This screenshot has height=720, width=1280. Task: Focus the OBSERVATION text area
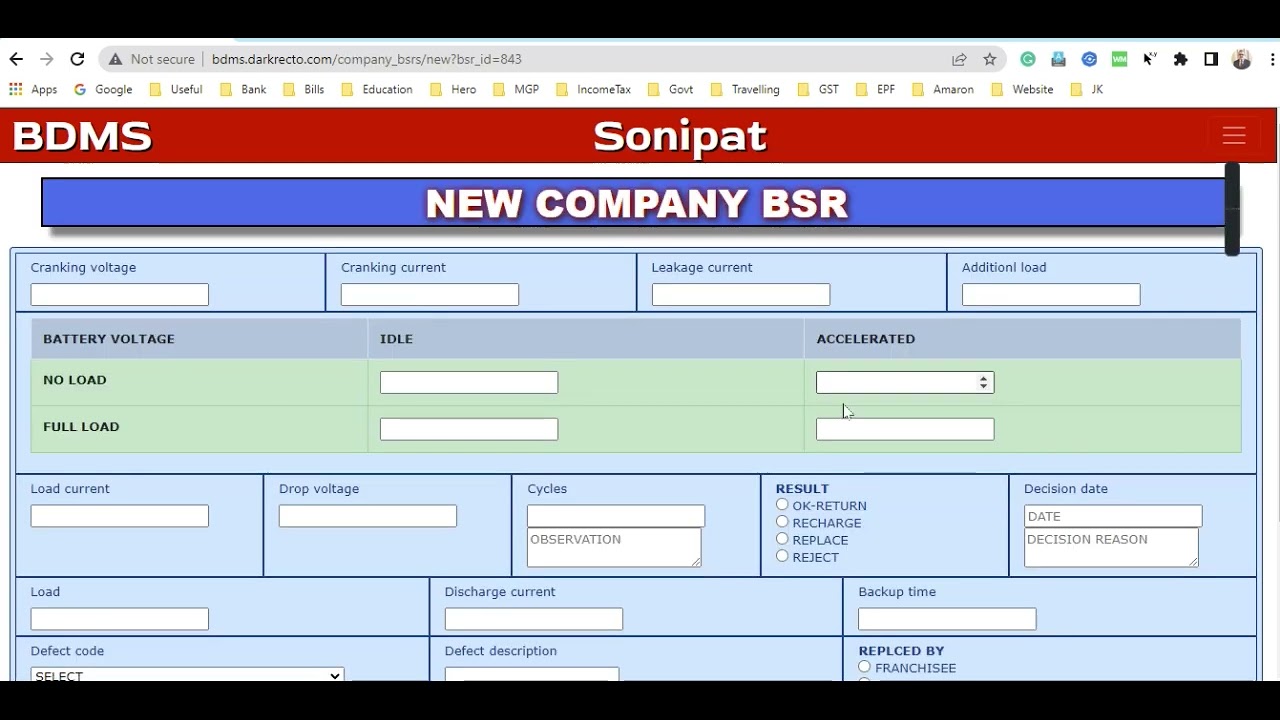click(614, 547)
